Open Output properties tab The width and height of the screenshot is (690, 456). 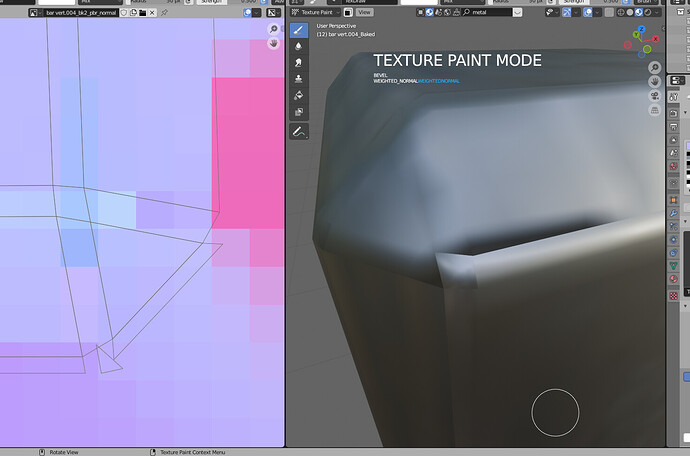674,127
